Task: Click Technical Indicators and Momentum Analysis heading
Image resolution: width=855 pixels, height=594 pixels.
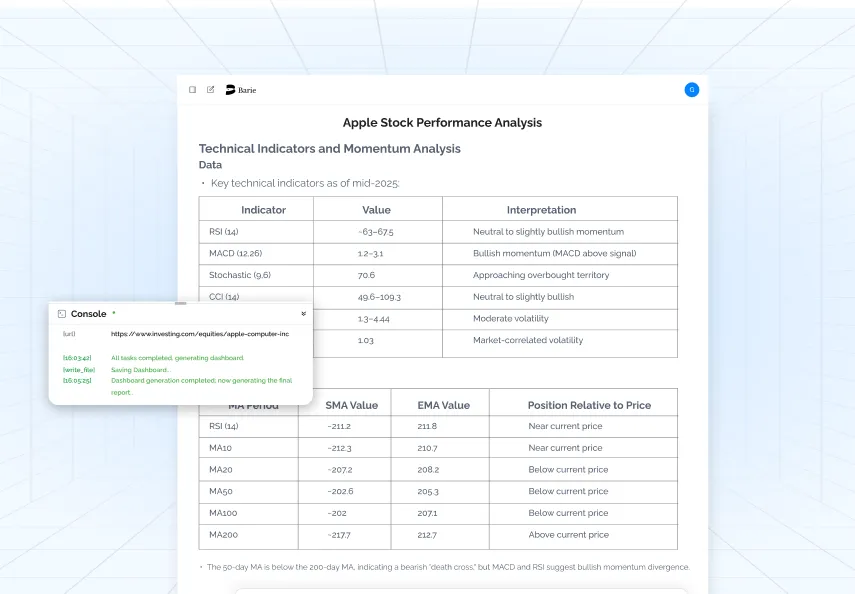Action: click(x=329, y=148)
